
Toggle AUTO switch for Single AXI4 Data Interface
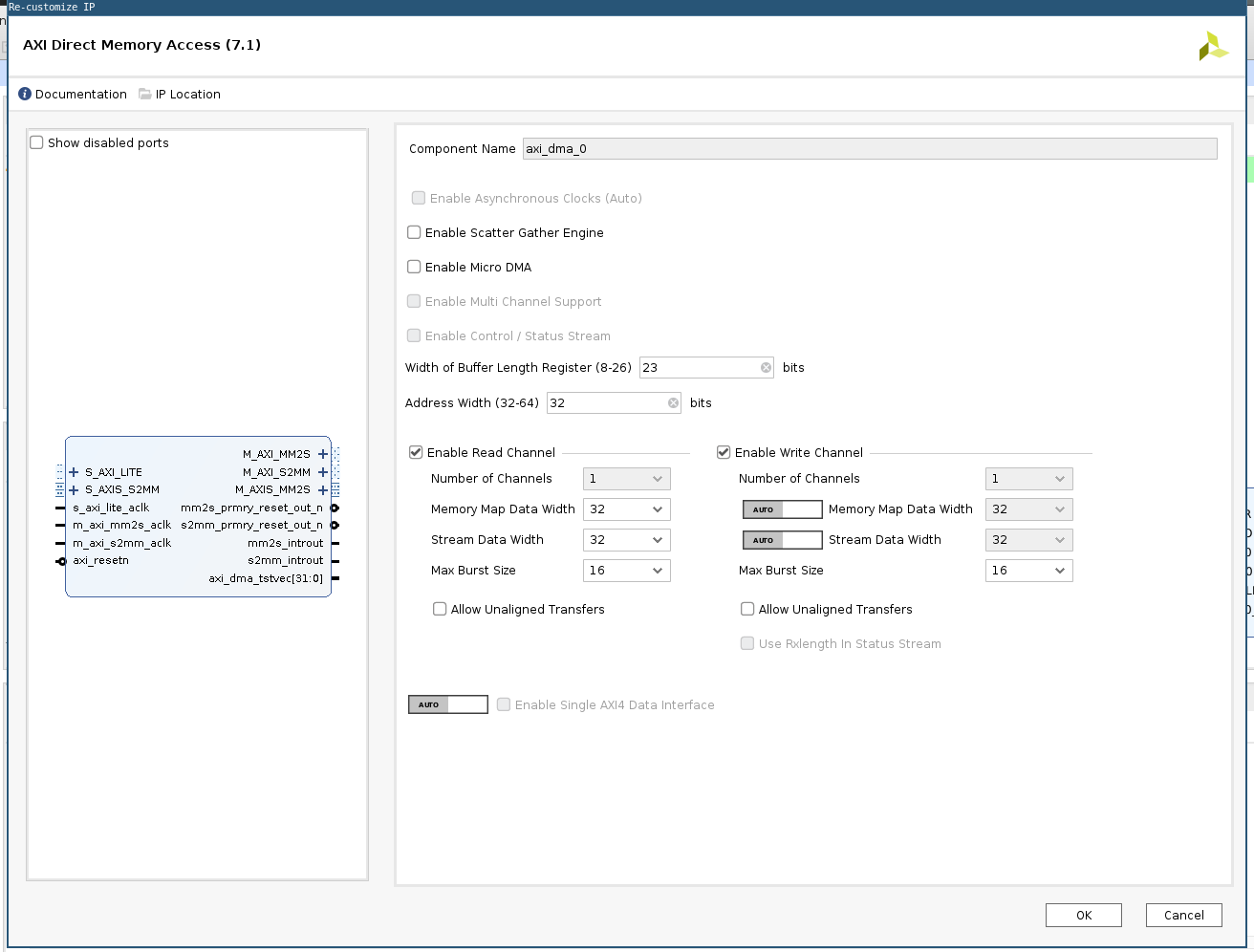pos(447,704)
